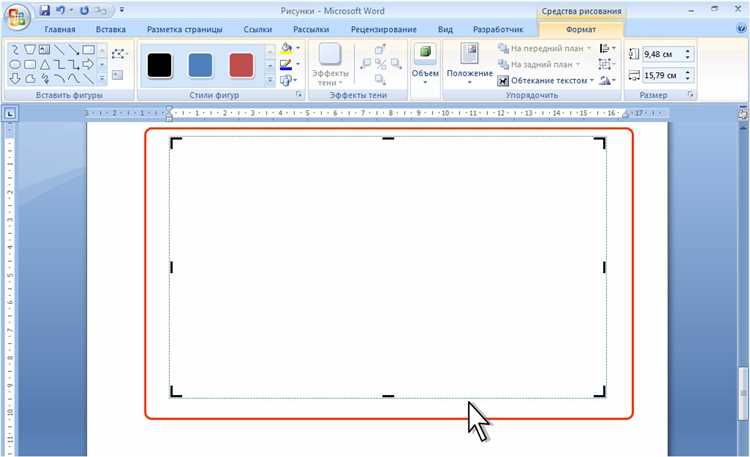Click the top-middle canvas edge handle

click(388, 138)
